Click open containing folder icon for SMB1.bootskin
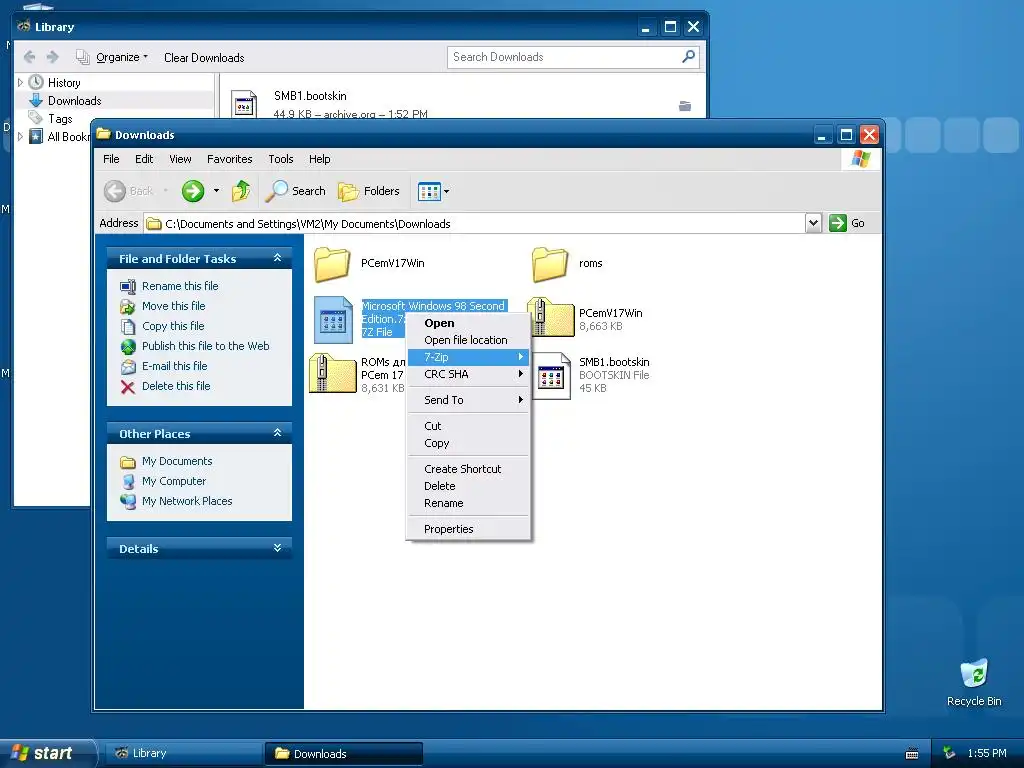 click(x=684, y=106)
